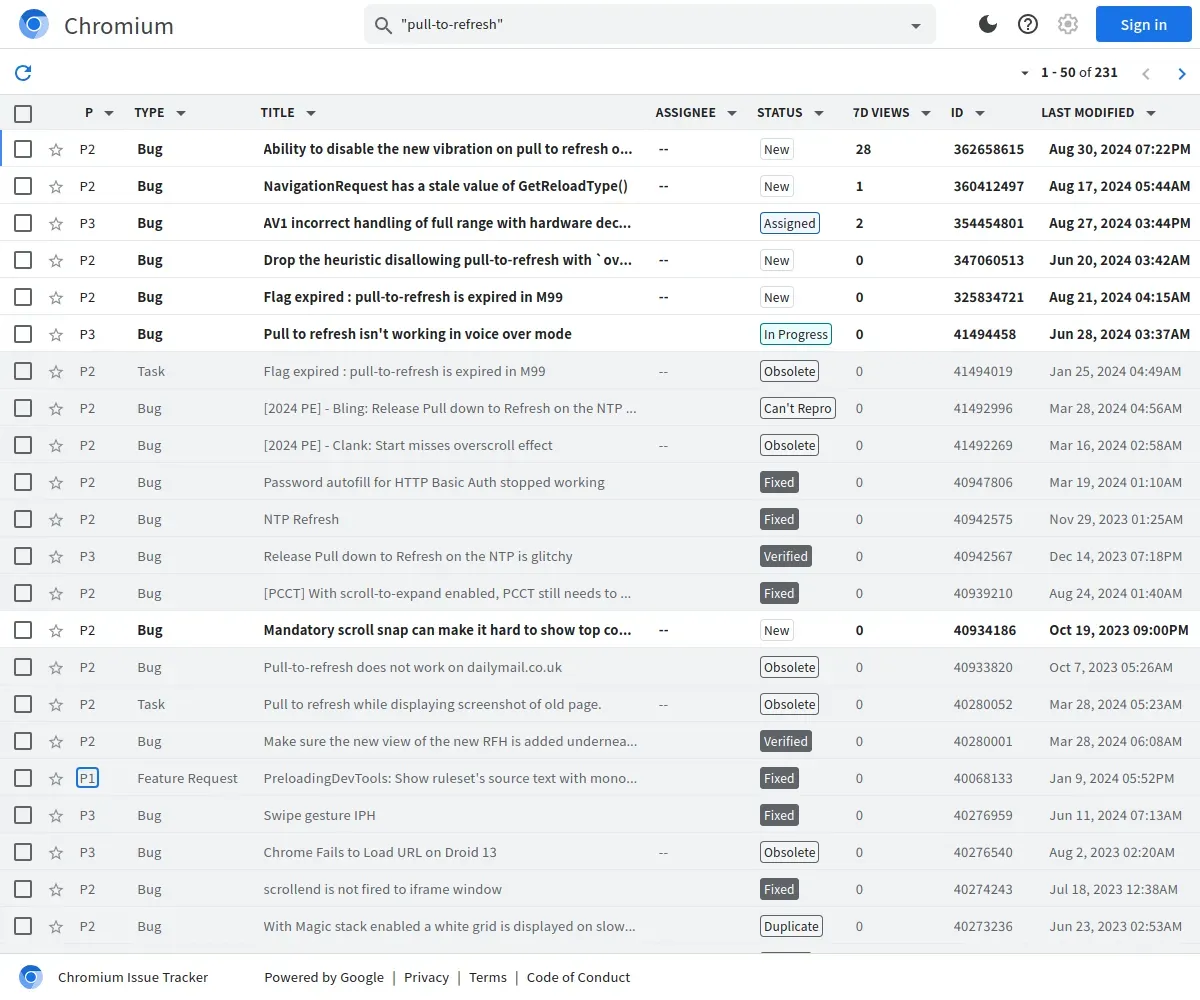Screen dimensions: 1200x1000
Task: Click the P1 priority badge
Action: pos(87,778)
